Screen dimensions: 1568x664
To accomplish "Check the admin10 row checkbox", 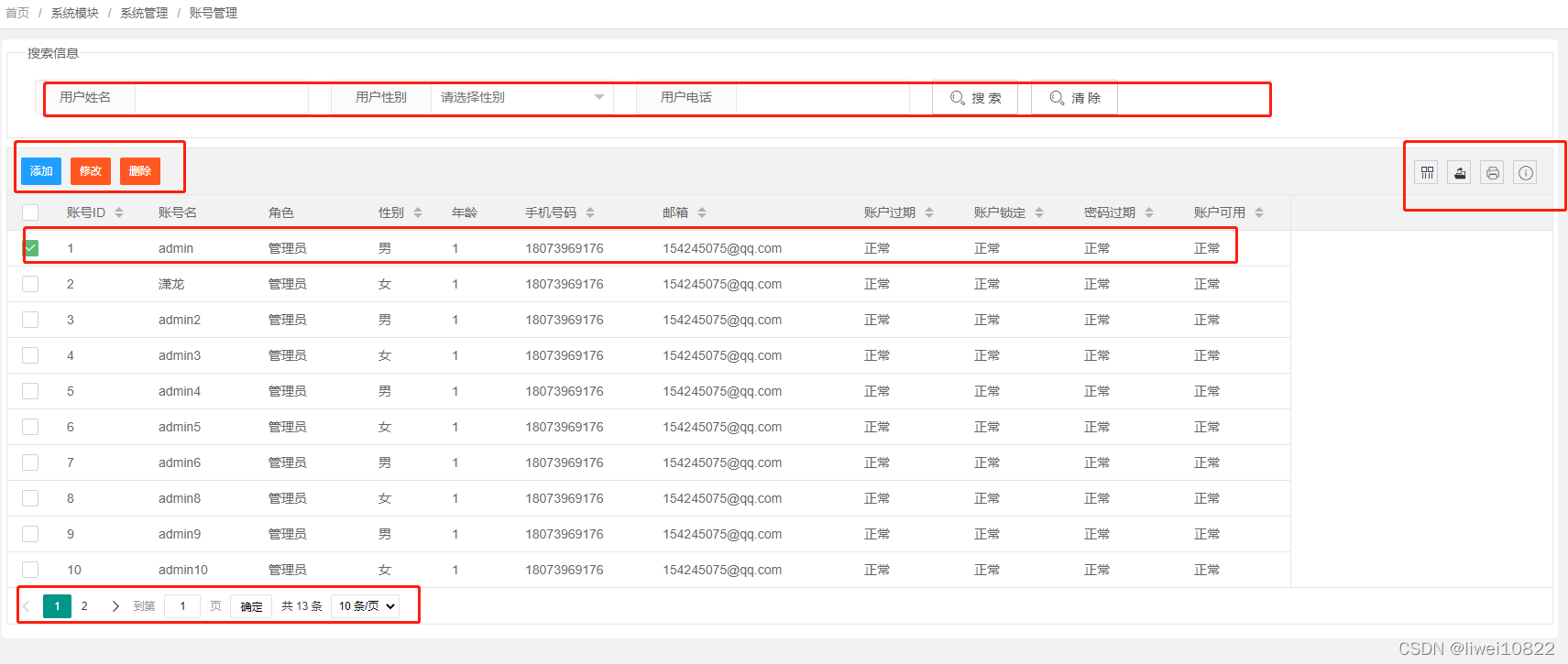I will click(x=30, y=570).
